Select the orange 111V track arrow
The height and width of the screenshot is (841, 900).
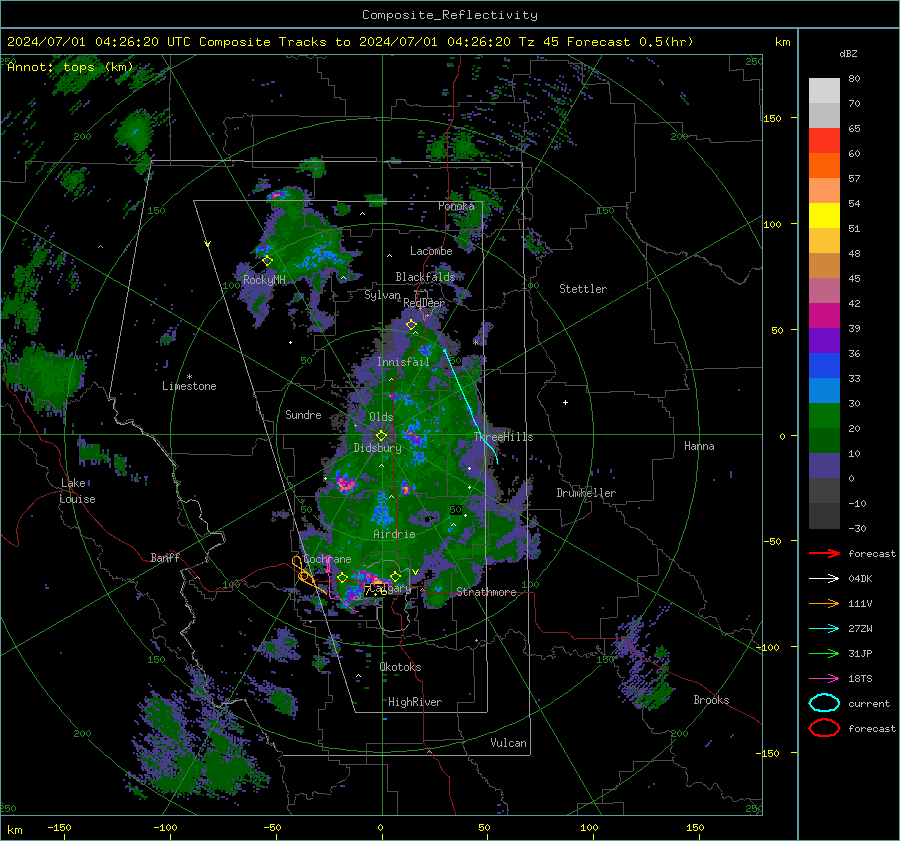pos(824,603)
